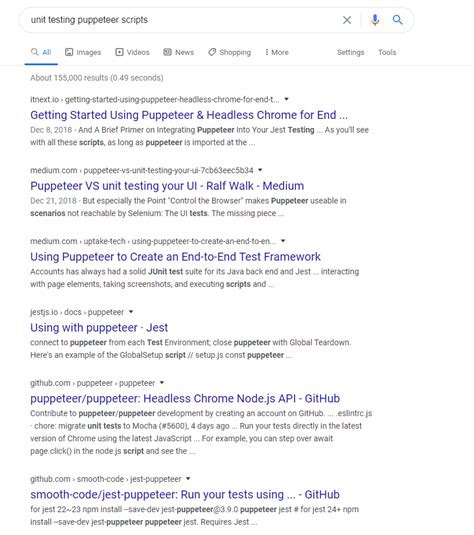Expand the arrow beside the jestjs.io docs URL
Image resolution: width=474 pixels, height=535 pixels.
click(131, 312)
